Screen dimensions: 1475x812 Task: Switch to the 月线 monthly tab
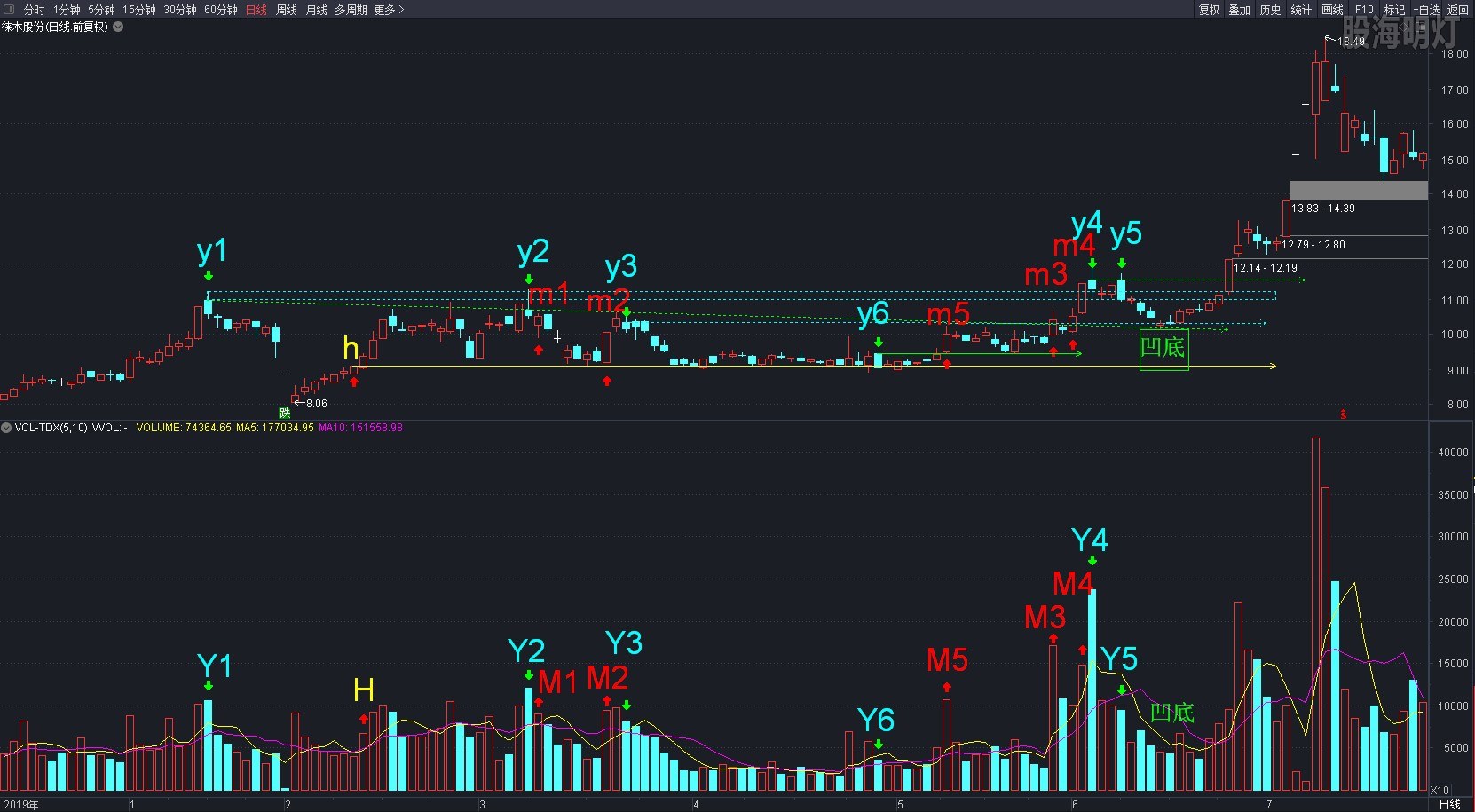tap(316, 10)
